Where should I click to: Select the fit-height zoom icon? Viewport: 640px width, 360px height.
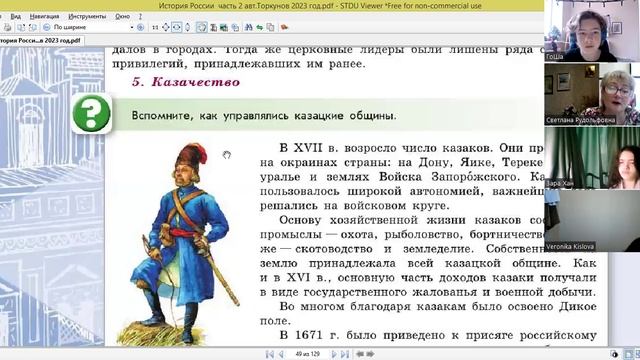point(187,27)
